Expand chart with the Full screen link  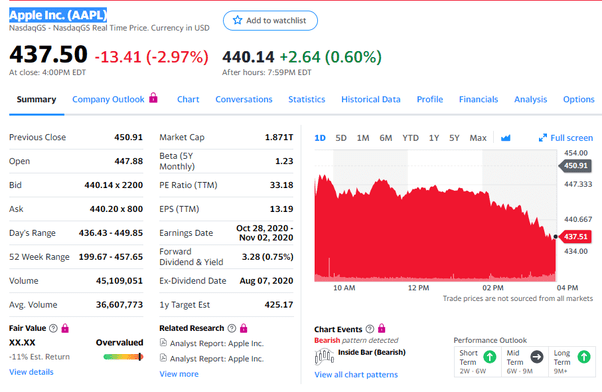(566, 138)
